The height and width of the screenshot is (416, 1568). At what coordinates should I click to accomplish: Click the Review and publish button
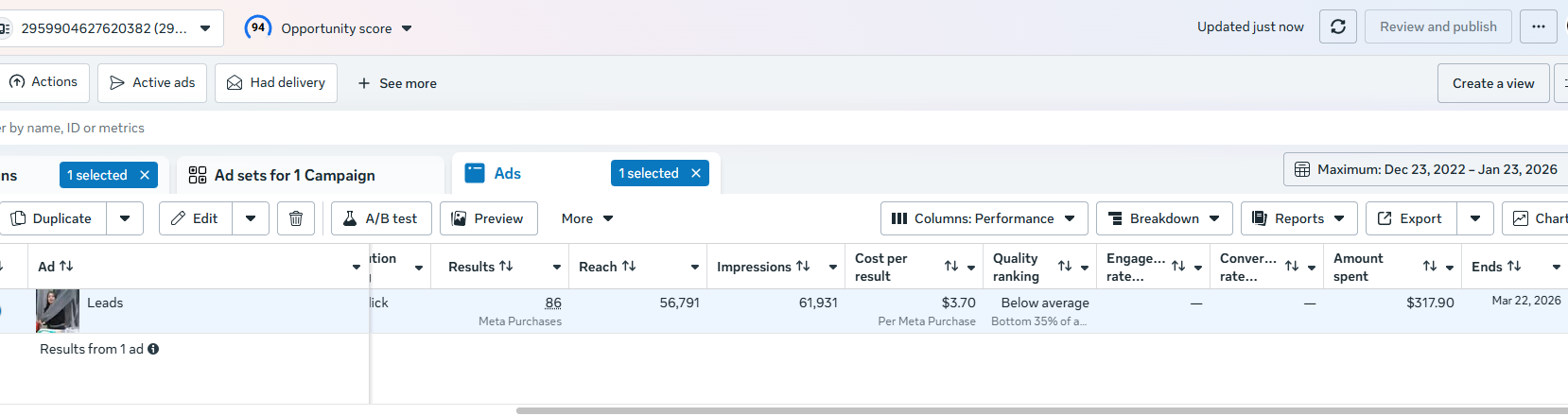click(1437, 26)
